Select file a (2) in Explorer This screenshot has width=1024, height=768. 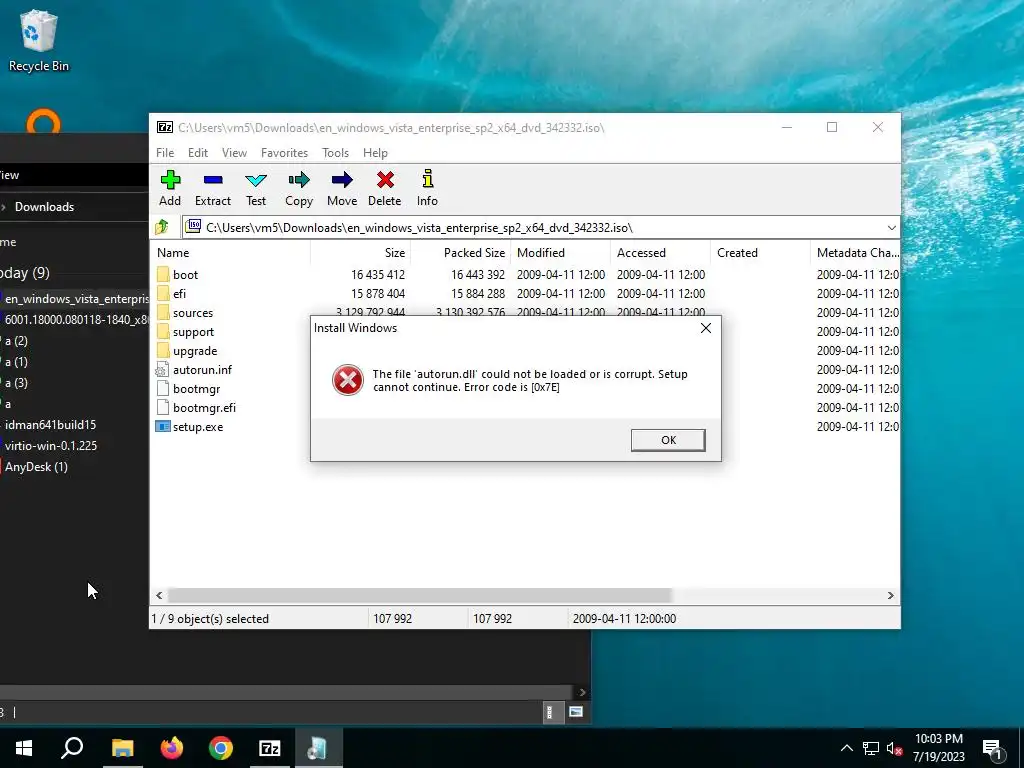(x=16, y=341)
